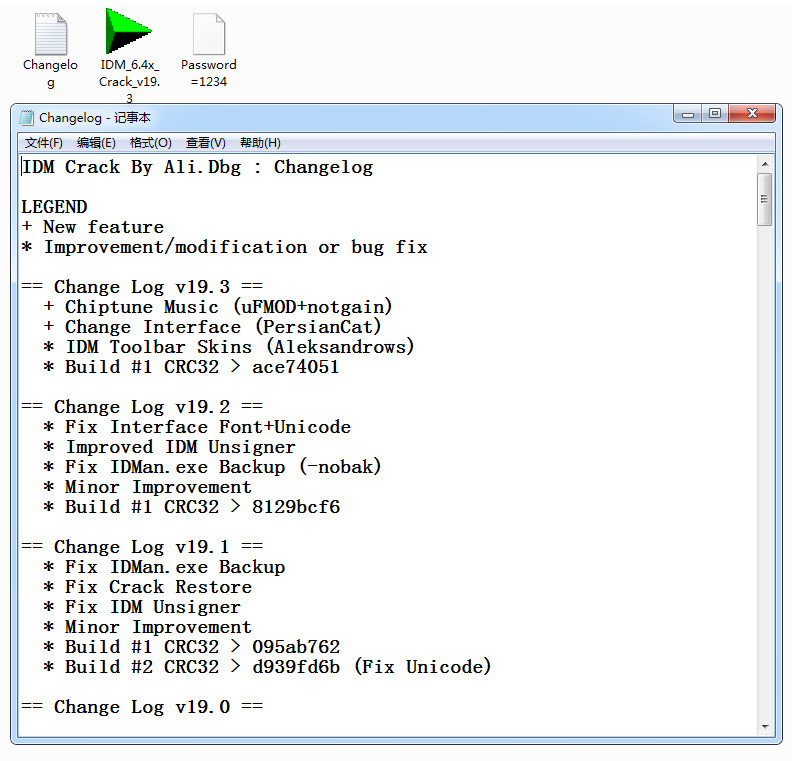
Task: Click the word 'LEGEND'
Action: pos(54,207)
